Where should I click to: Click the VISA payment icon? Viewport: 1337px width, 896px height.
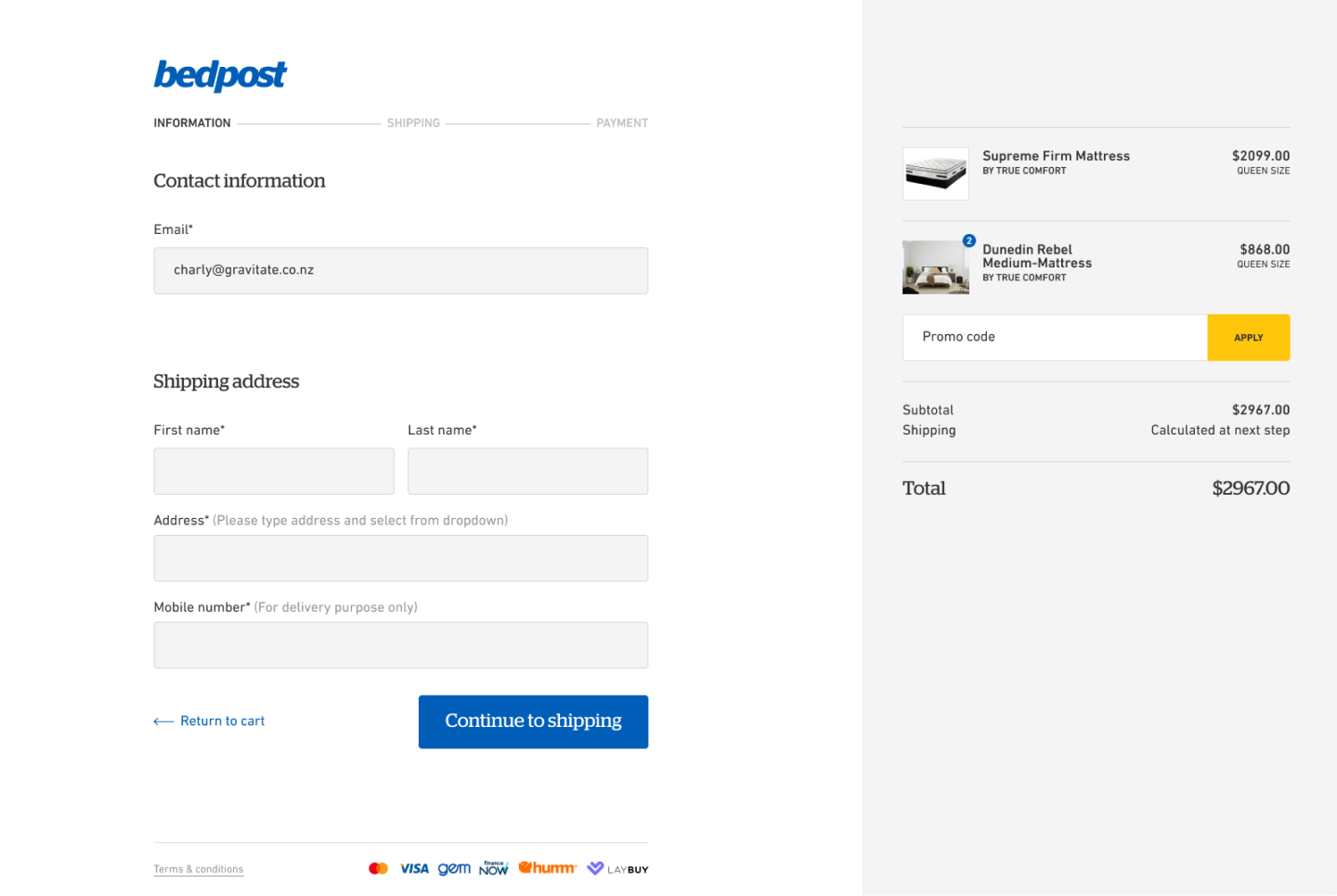414,869
